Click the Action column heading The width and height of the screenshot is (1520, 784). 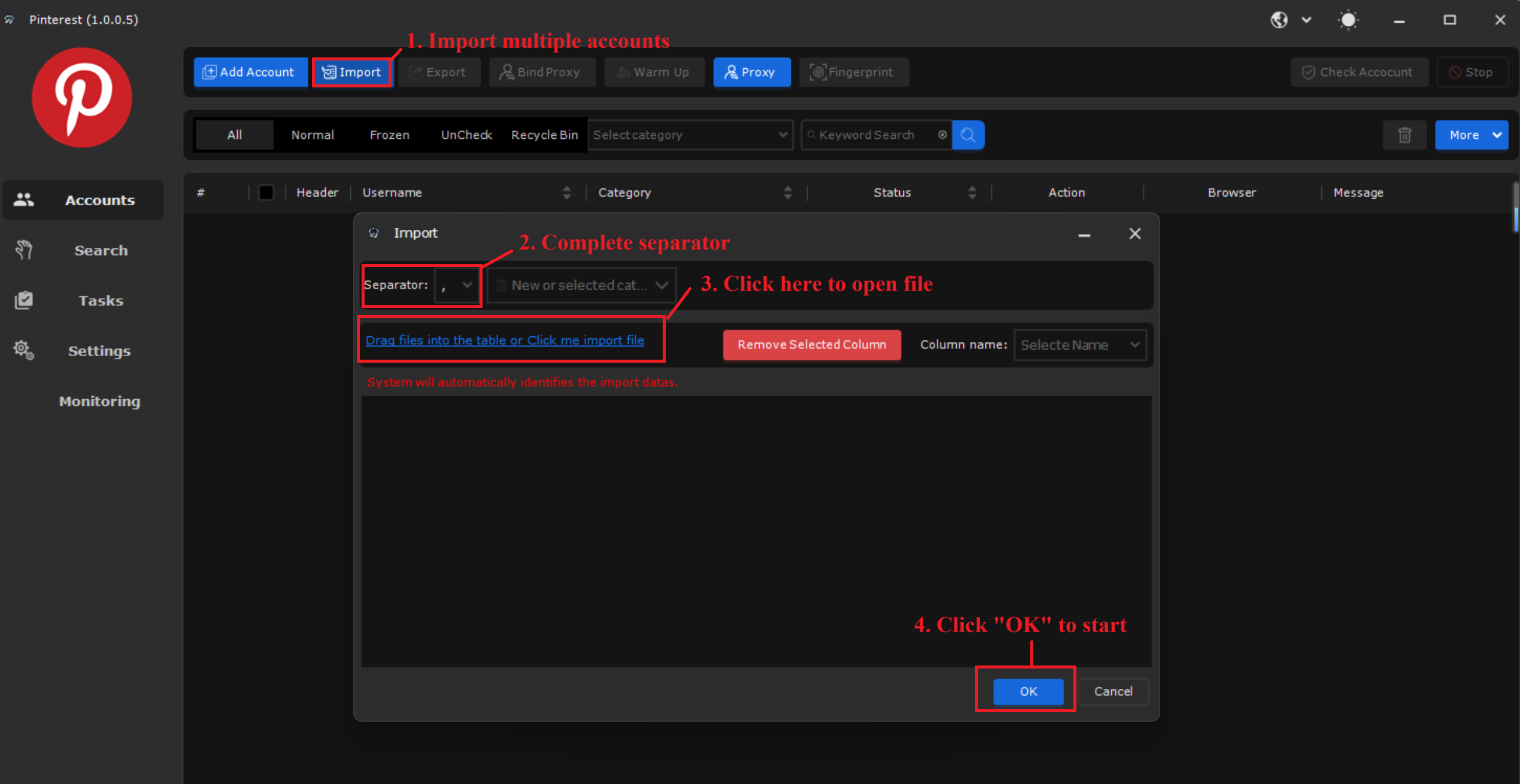1066,193
